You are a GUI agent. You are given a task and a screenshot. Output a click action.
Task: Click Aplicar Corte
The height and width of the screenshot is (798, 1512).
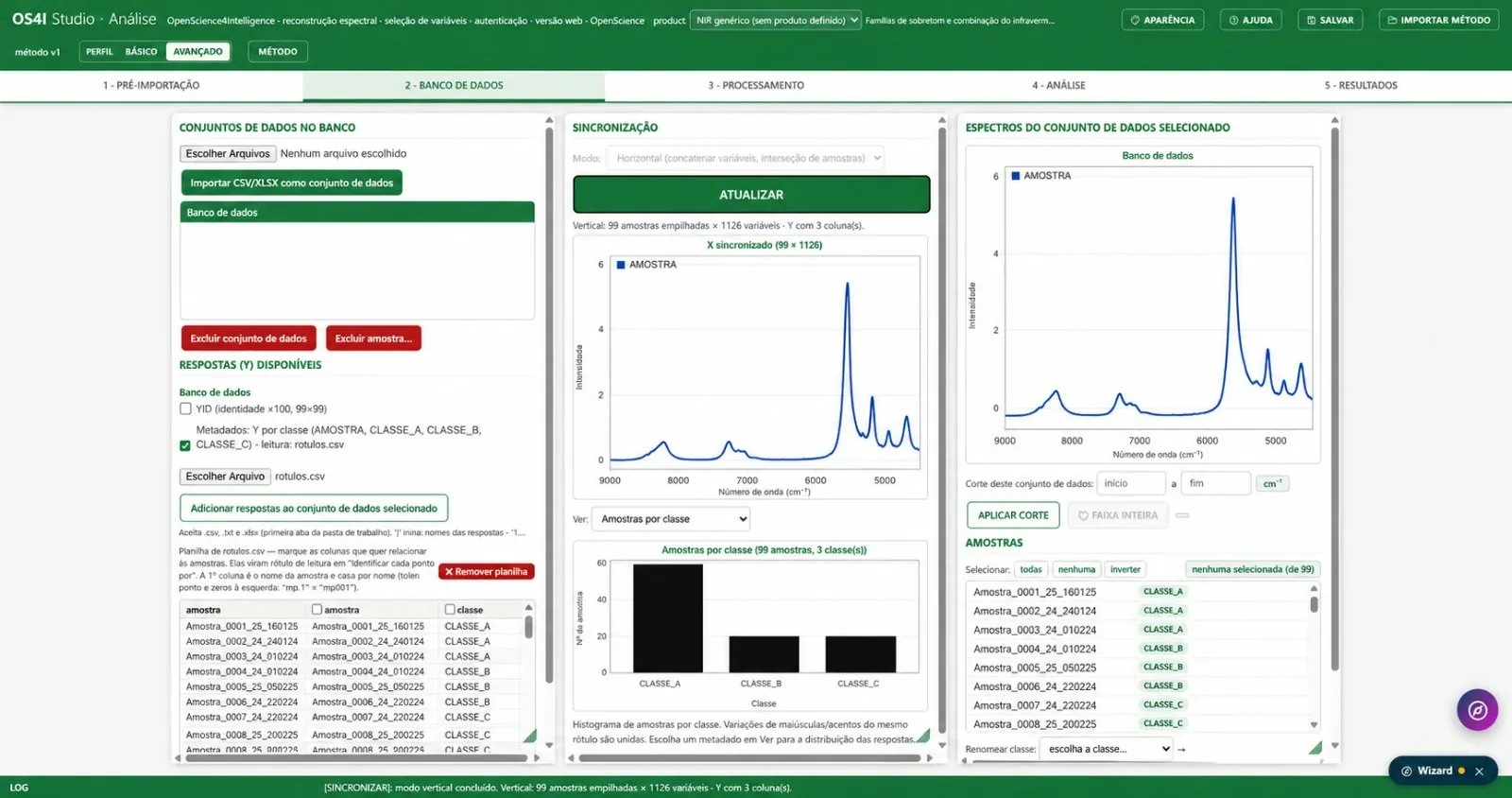pyautogui.click(x=1013, y=515)
